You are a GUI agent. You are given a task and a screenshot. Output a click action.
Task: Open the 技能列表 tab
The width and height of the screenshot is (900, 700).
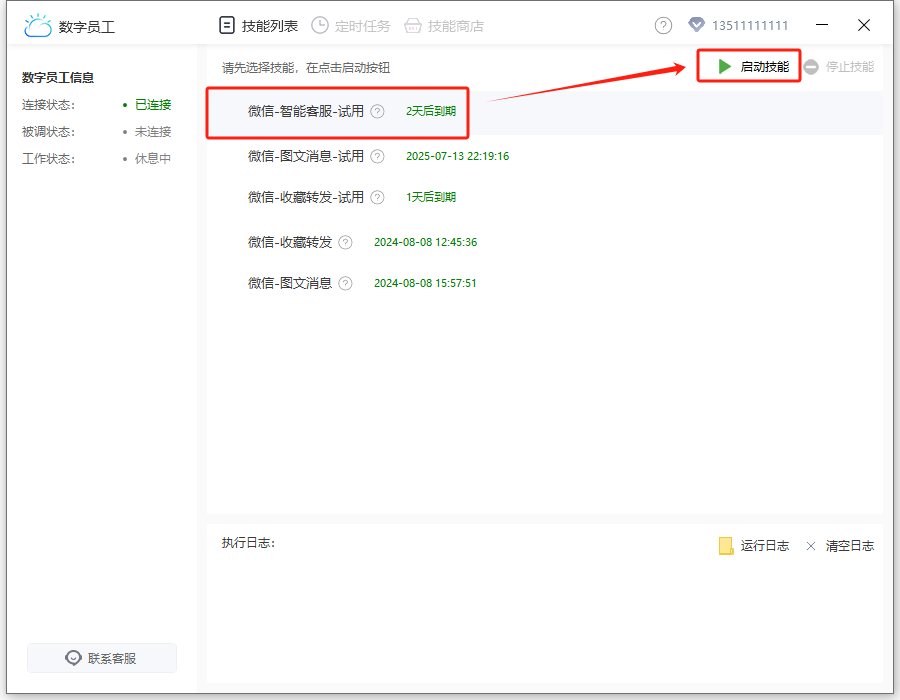(x=259, y=26)
